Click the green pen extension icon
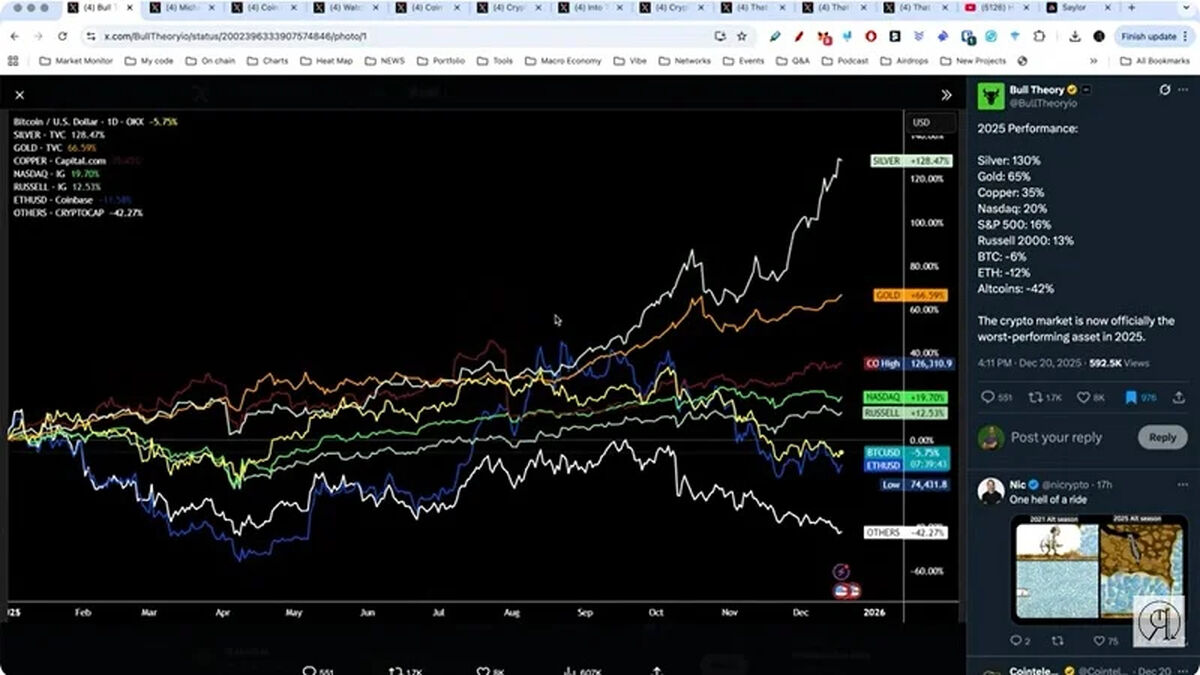The image size is (1200, 675). [775, 36]
